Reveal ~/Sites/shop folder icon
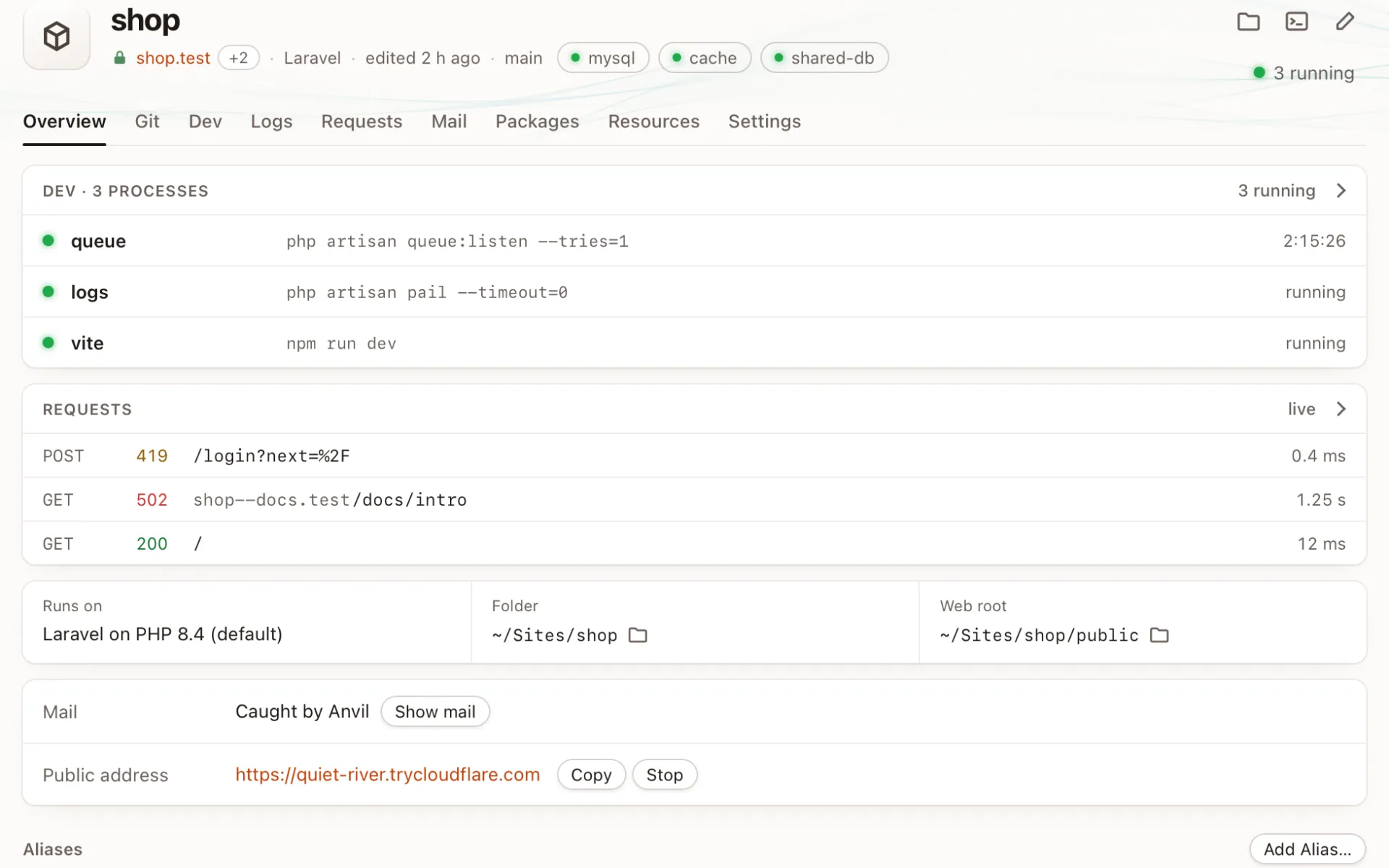The image size is (1389, 868). pyautogui.click(x=638, y=635)
